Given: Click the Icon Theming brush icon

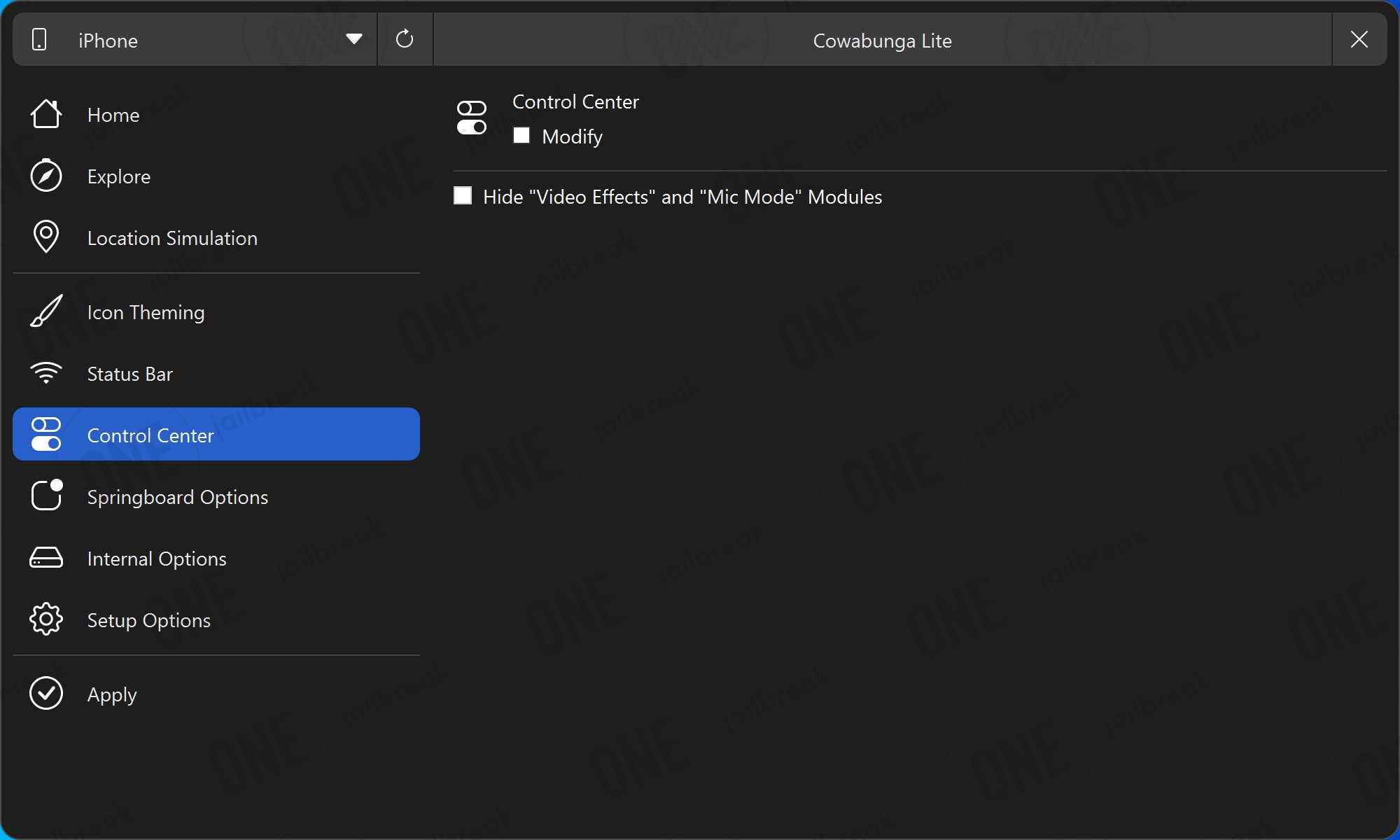Looking at the screenshot, I should (46, 311).
